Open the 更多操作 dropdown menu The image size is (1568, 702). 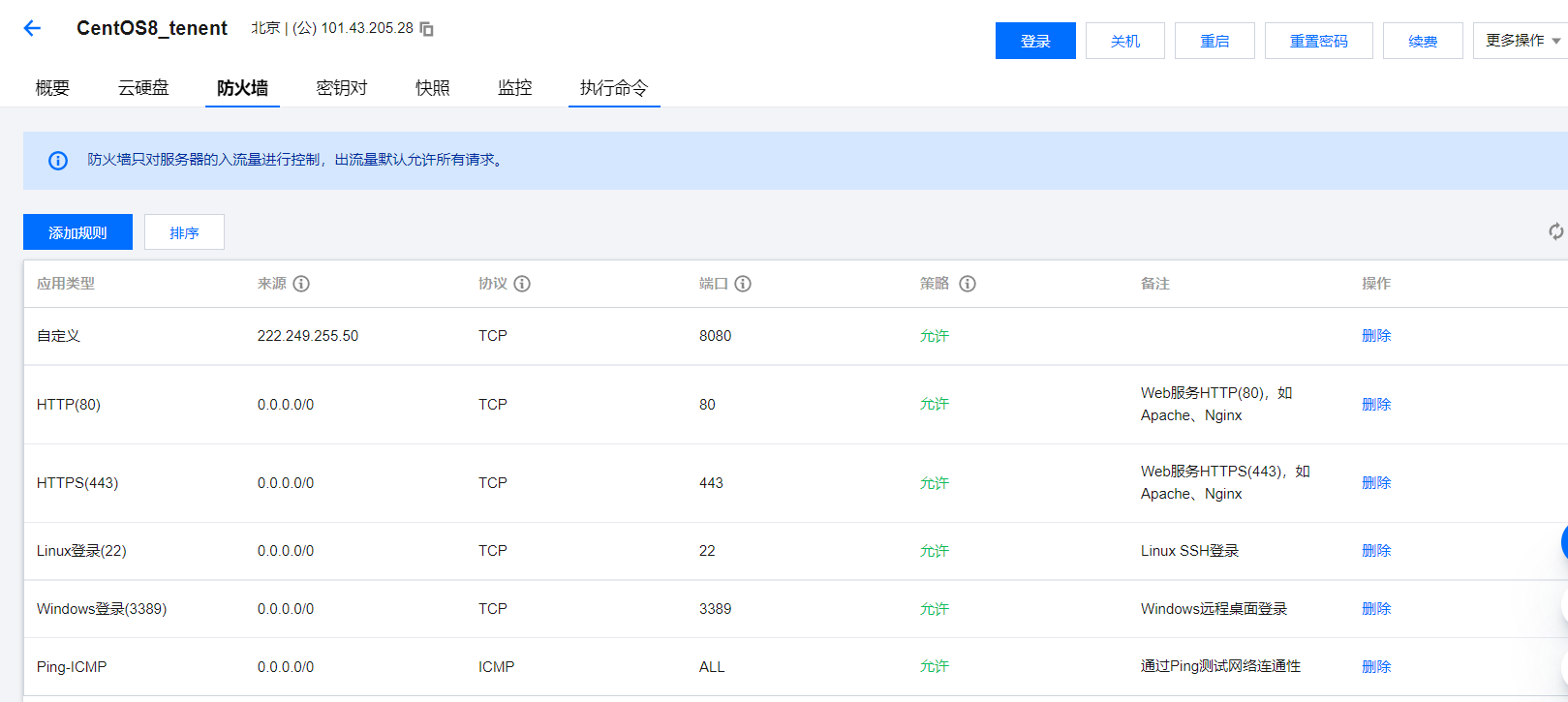click(x=1522, y=41)
